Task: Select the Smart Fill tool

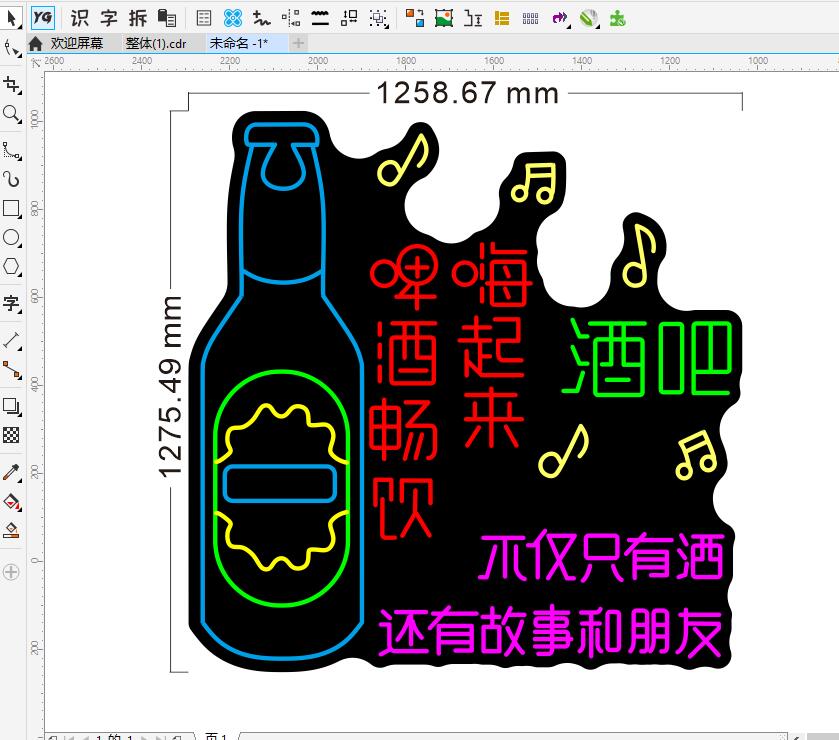Action: (12, 531)
